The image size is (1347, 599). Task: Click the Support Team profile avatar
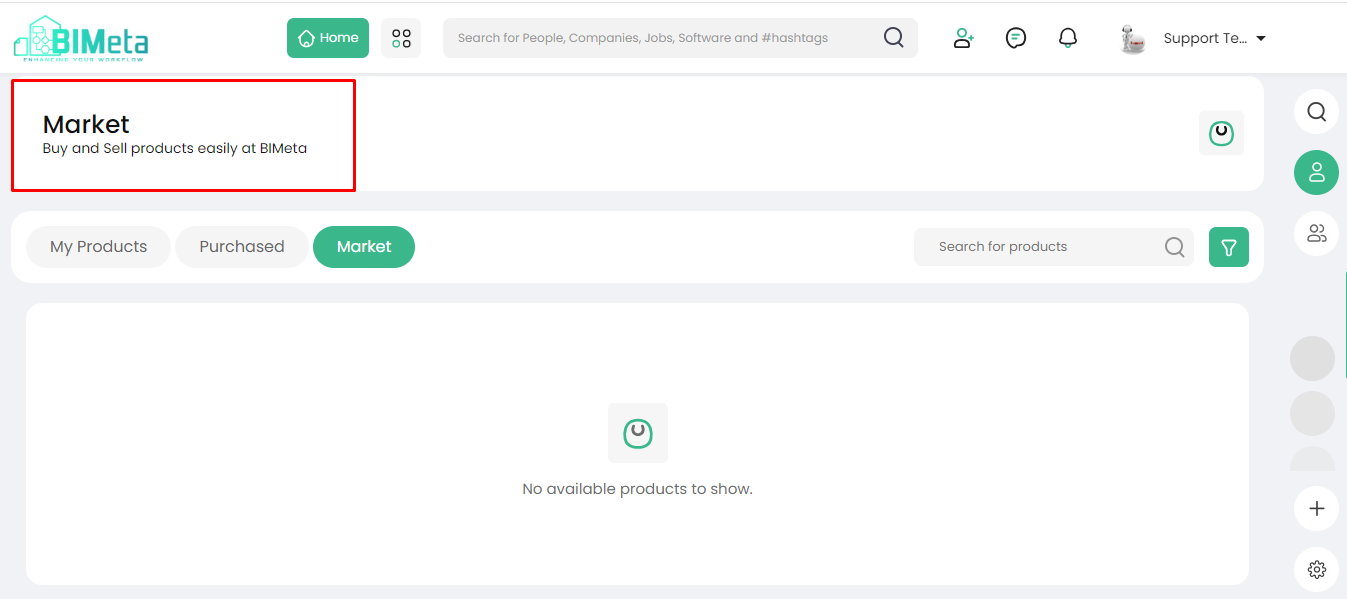point(1133,39)
